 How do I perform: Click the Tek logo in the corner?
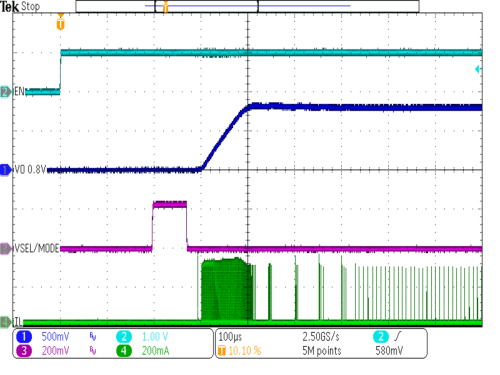coord(9,6)
